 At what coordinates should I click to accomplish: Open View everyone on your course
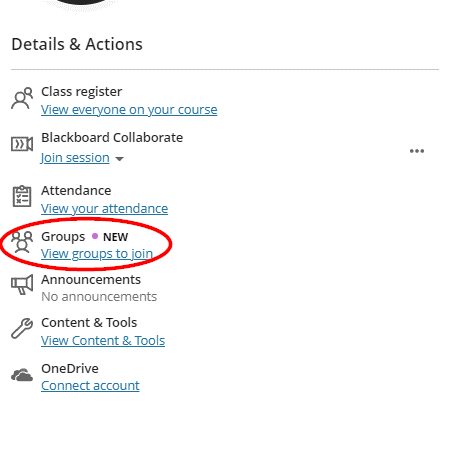click(129, 110)
